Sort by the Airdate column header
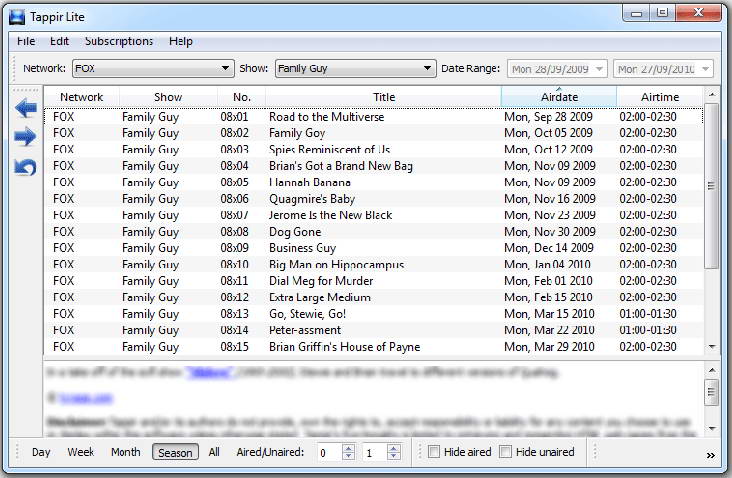Image resolution: width=732 pixels, height=478 pixels. click(x=559, y=97)
